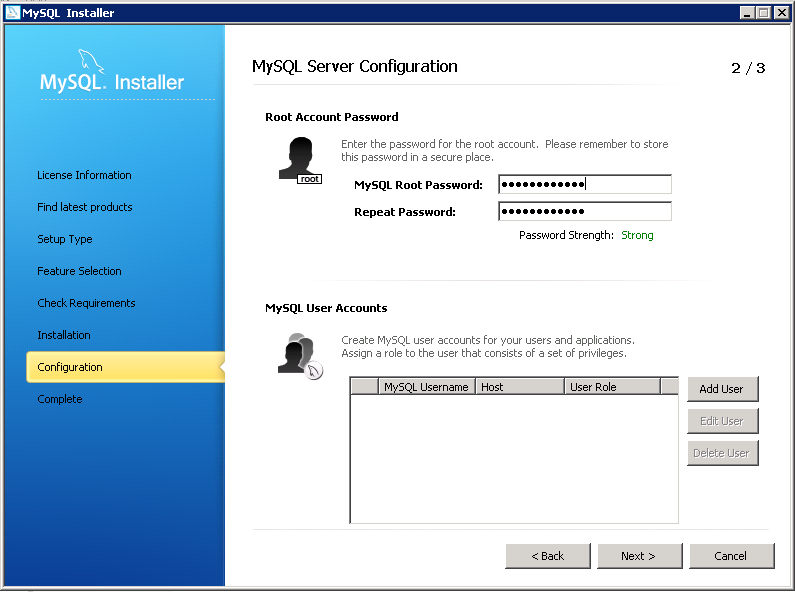This screenshot has width=795, height=592.
Task: Click the Root Account Password heading
Action: [332, 117]
